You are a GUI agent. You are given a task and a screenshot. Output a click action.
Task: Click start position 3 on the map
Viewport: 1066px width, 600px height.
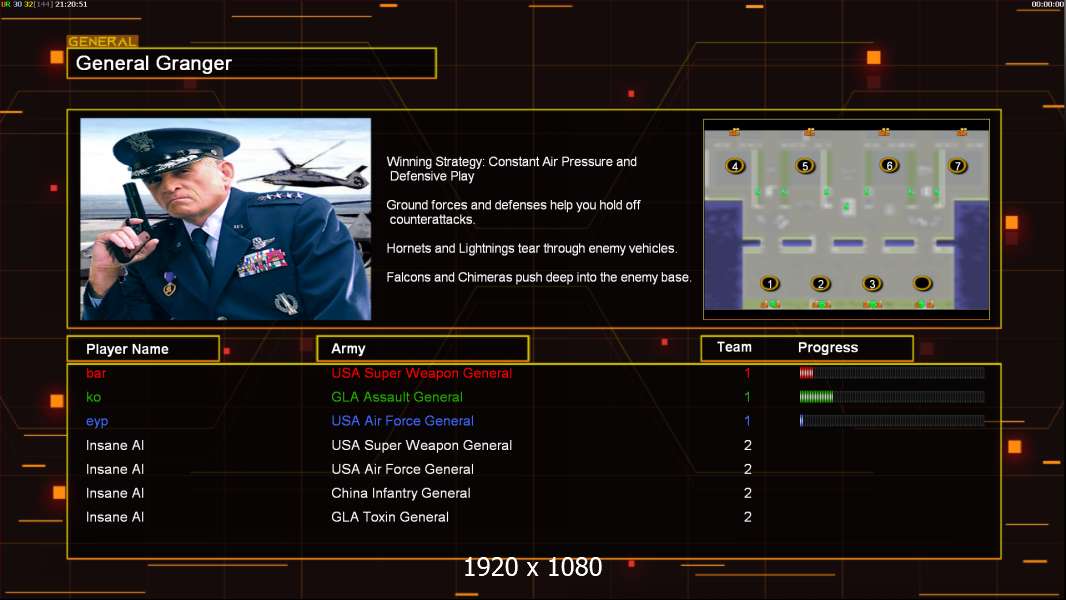[x=872, y=283]
